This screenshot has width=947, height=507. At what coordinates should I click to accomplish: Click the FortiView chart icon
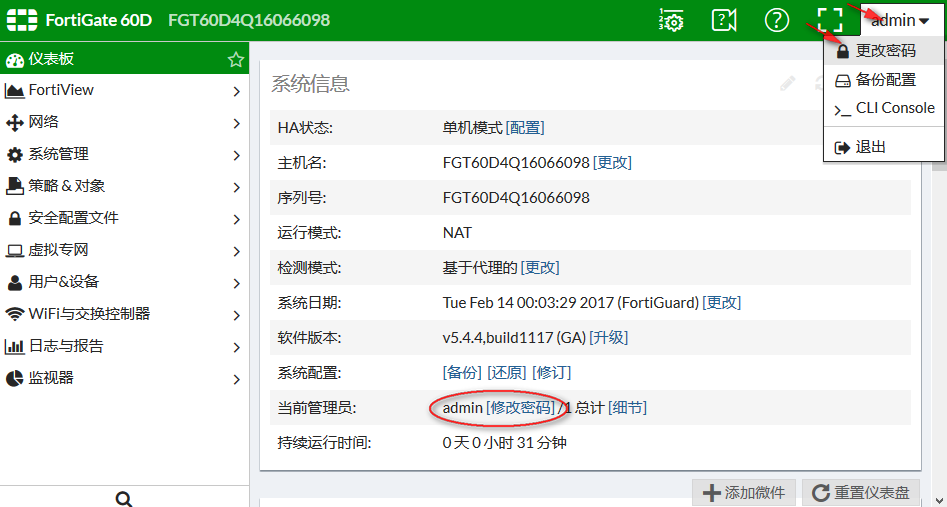14,91
